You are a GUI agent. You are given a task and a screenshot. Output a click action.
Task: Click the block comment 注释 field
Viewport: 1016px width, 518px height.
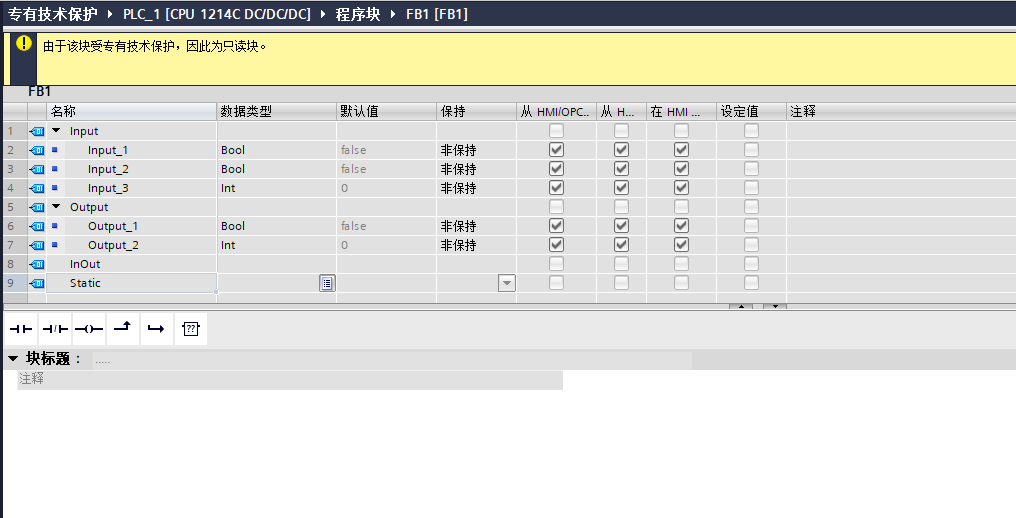290,379
